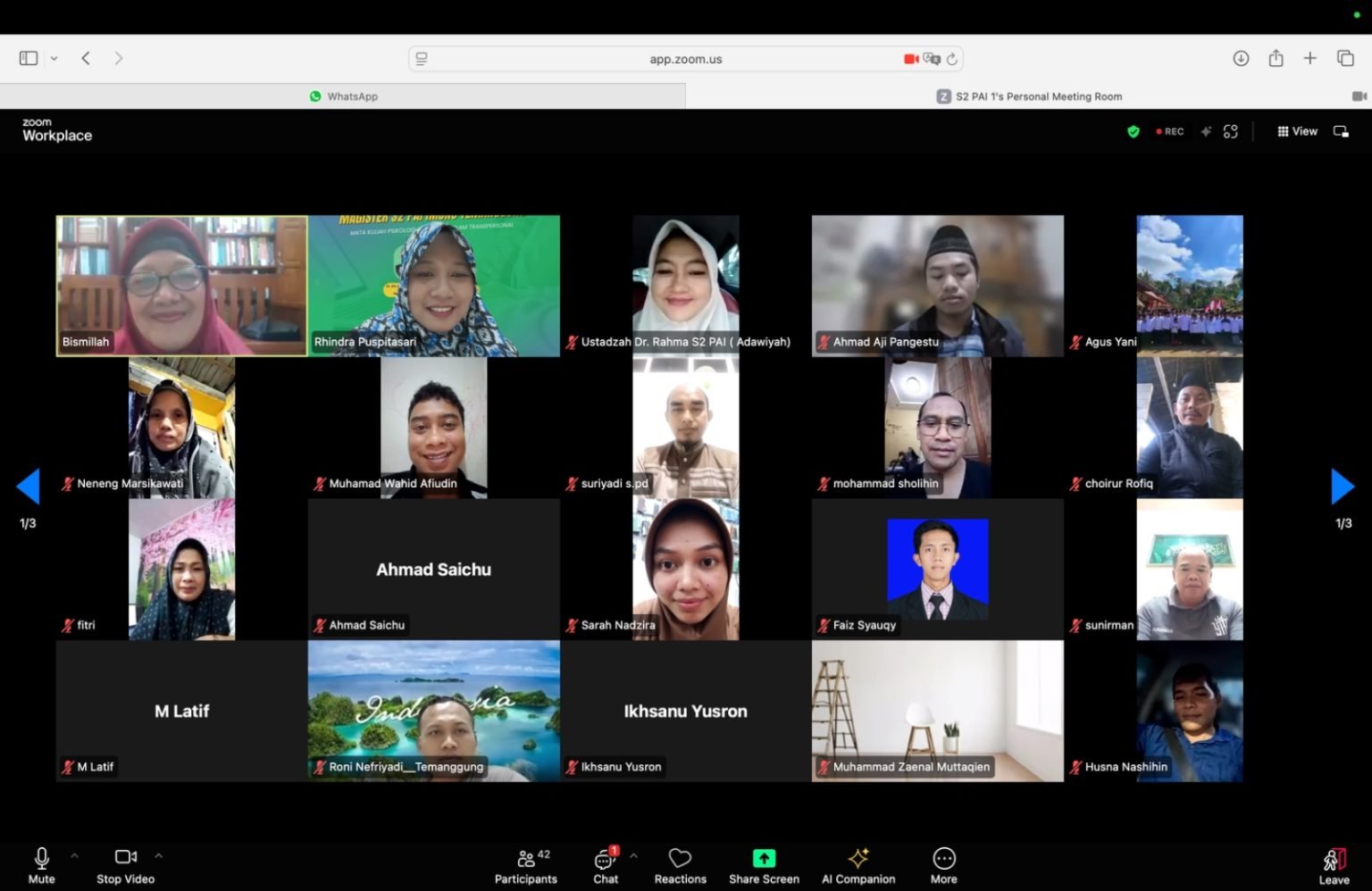Viewport: 1372px width, 891px height.
Task: Leave the meeting
Action: click(x=1334, y=865)
